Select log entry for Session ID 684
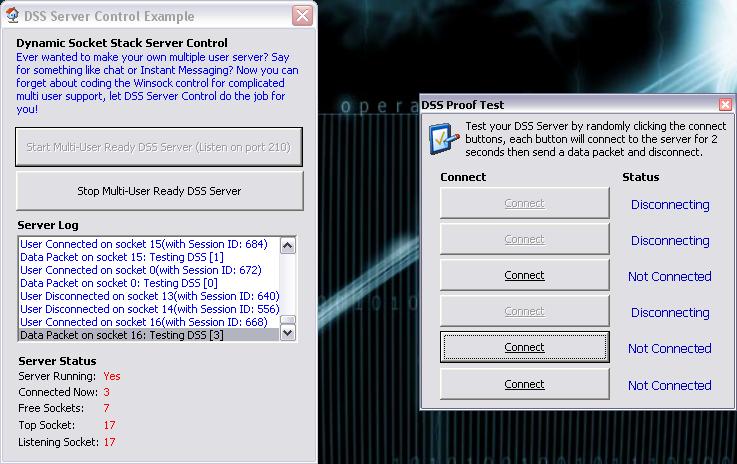 pos(144,244)
